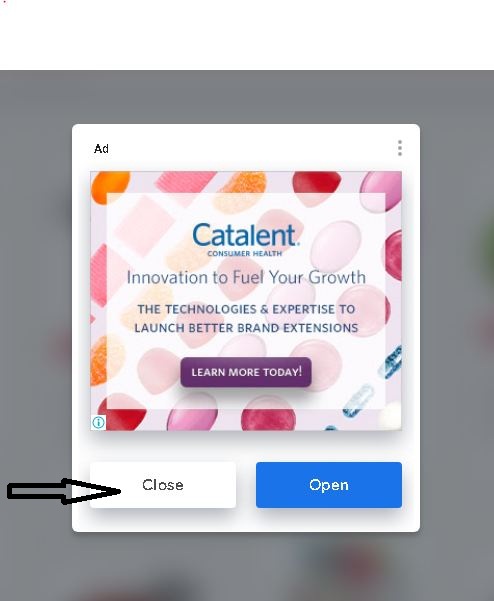Viewport: 494px width, 601px height.
Task: Click the red gummy at ad's top right
Action: click(317, 184)
